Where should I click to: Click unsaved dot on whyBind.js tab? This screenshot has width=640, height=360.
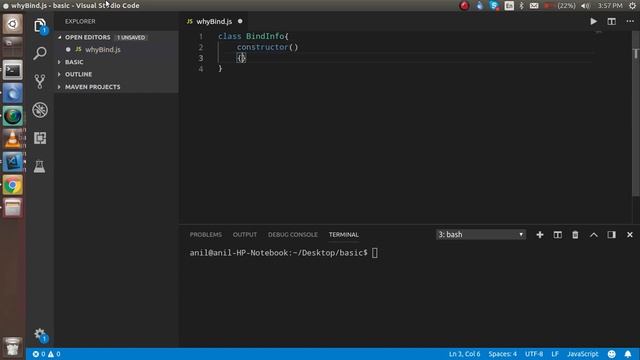pos(240,21)
